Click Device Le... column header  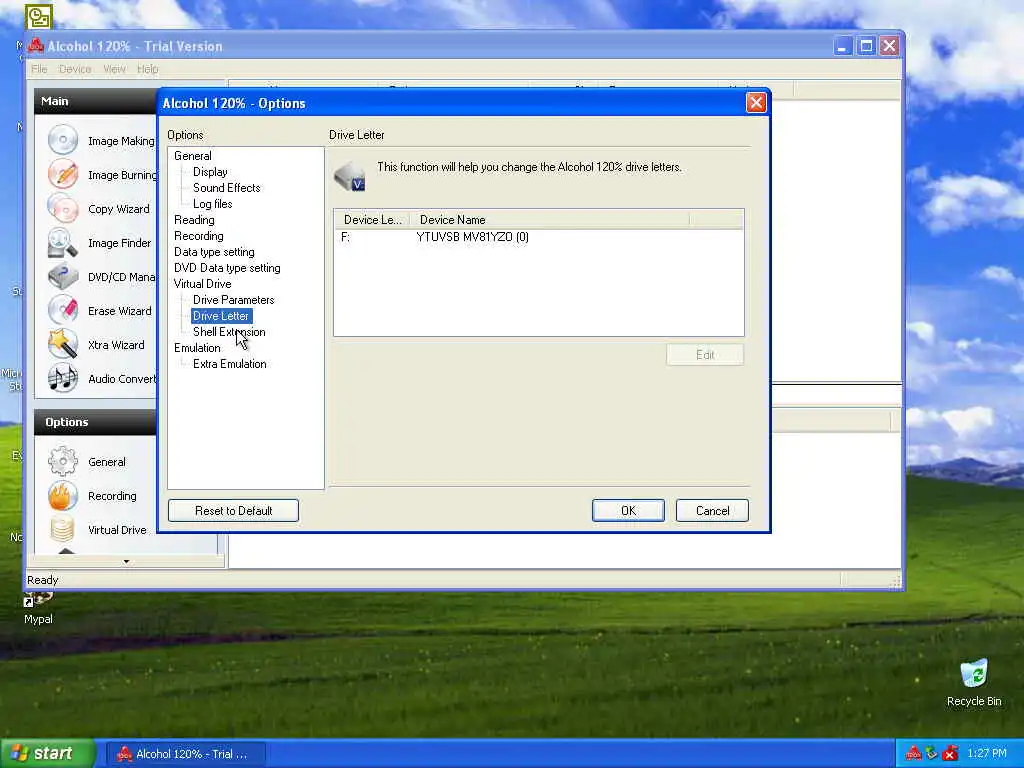(x=372, y=219)
